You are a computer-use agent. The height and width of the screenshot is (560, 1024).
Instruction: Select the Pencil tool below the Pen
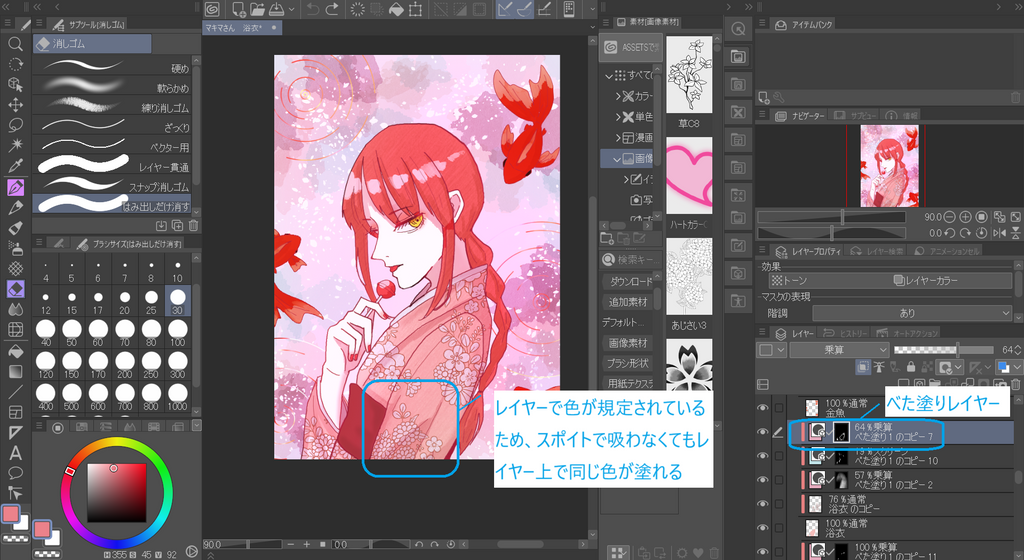pos(16,208)
